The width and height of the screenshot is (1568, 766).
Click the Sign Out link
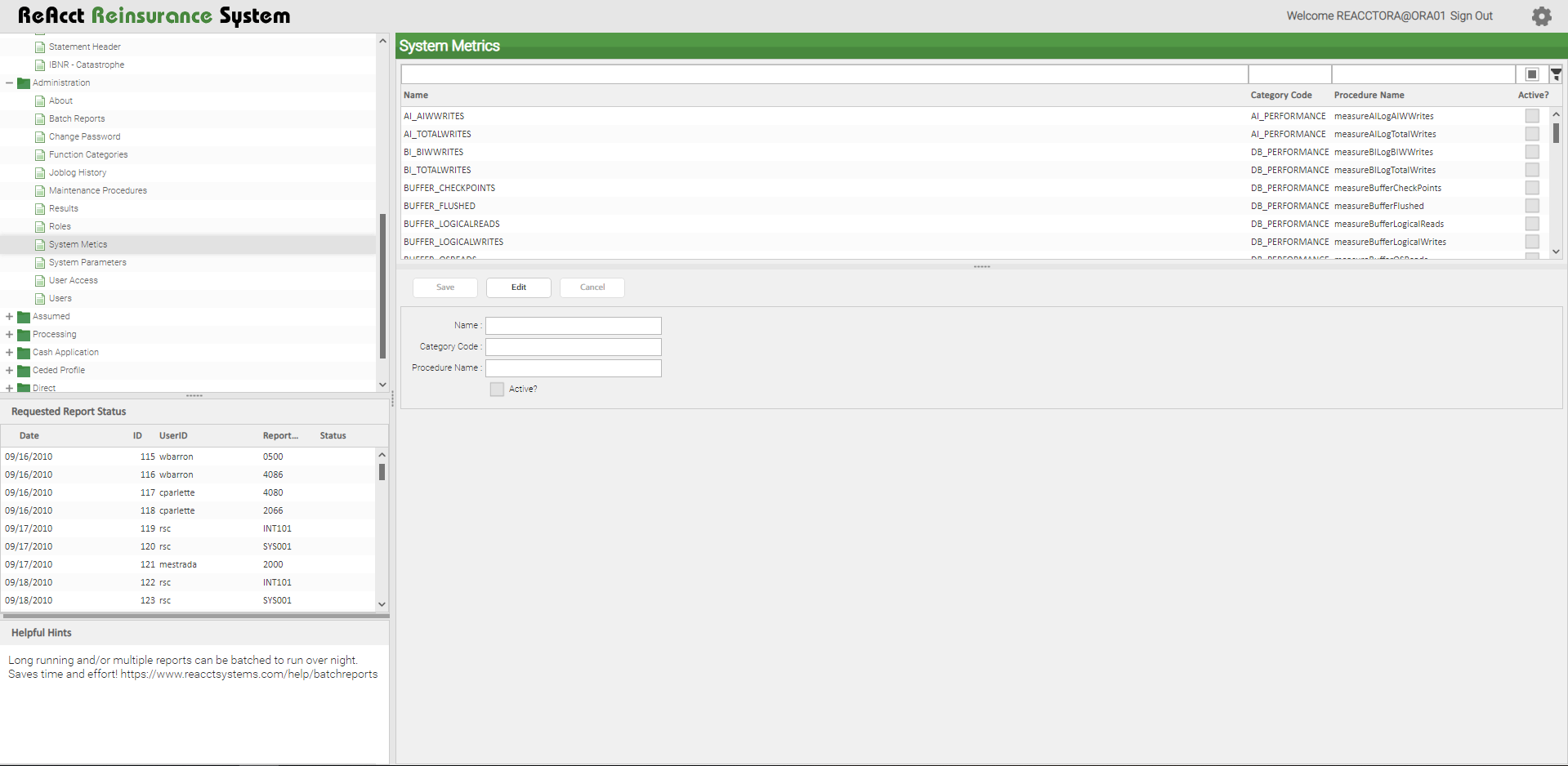point(1471,16)
